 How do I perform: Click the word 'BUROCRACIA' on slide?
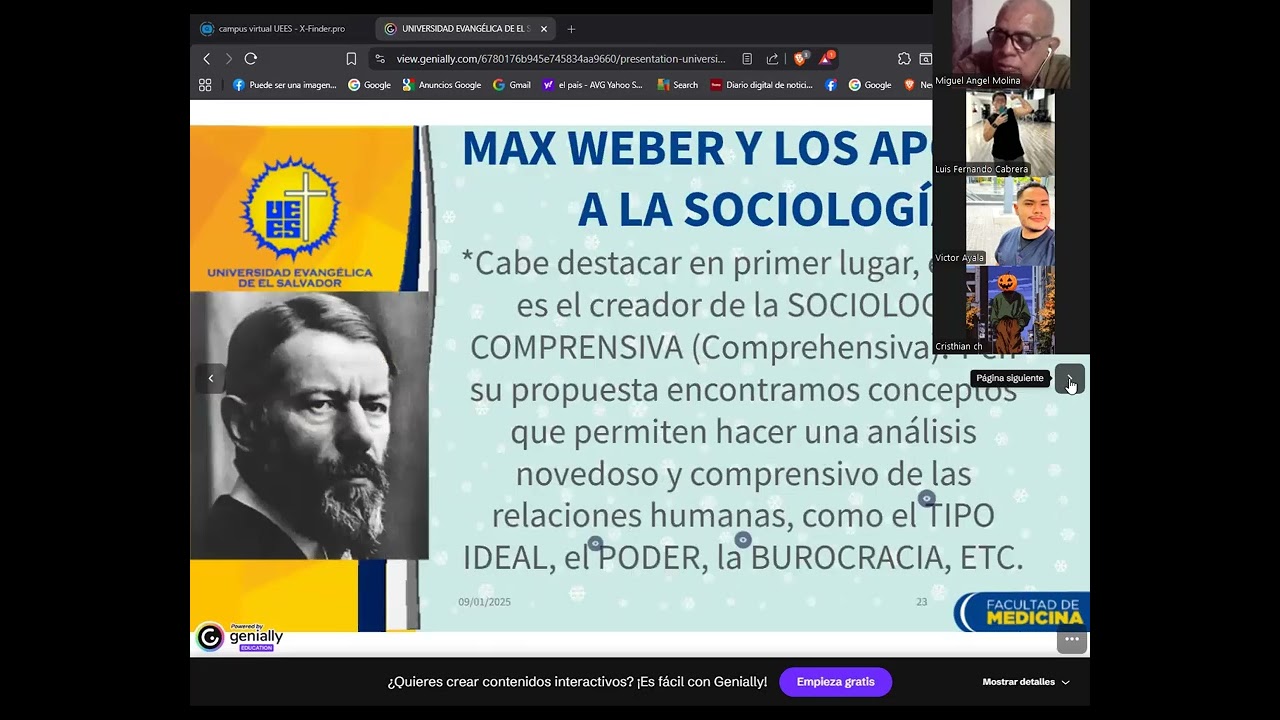click(x=848, y=557)
